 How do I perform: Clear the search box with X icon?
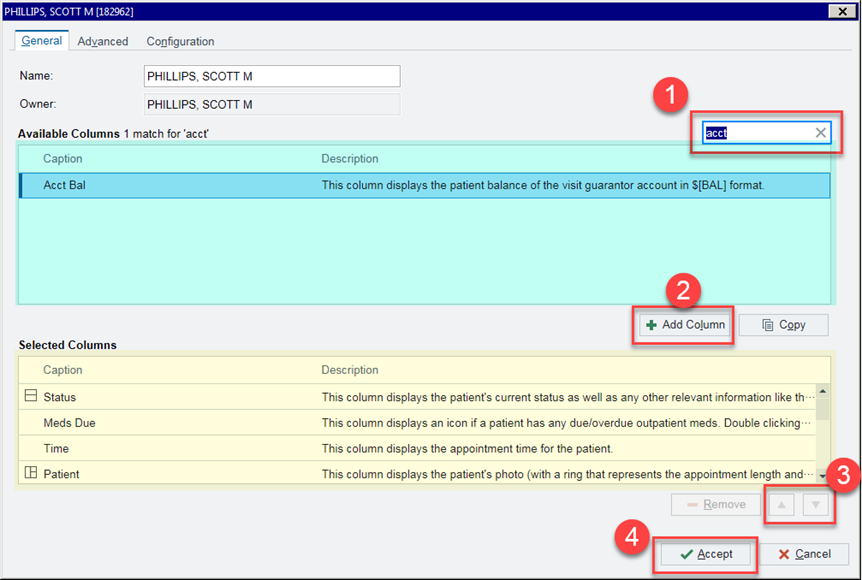tap(820, 132)
